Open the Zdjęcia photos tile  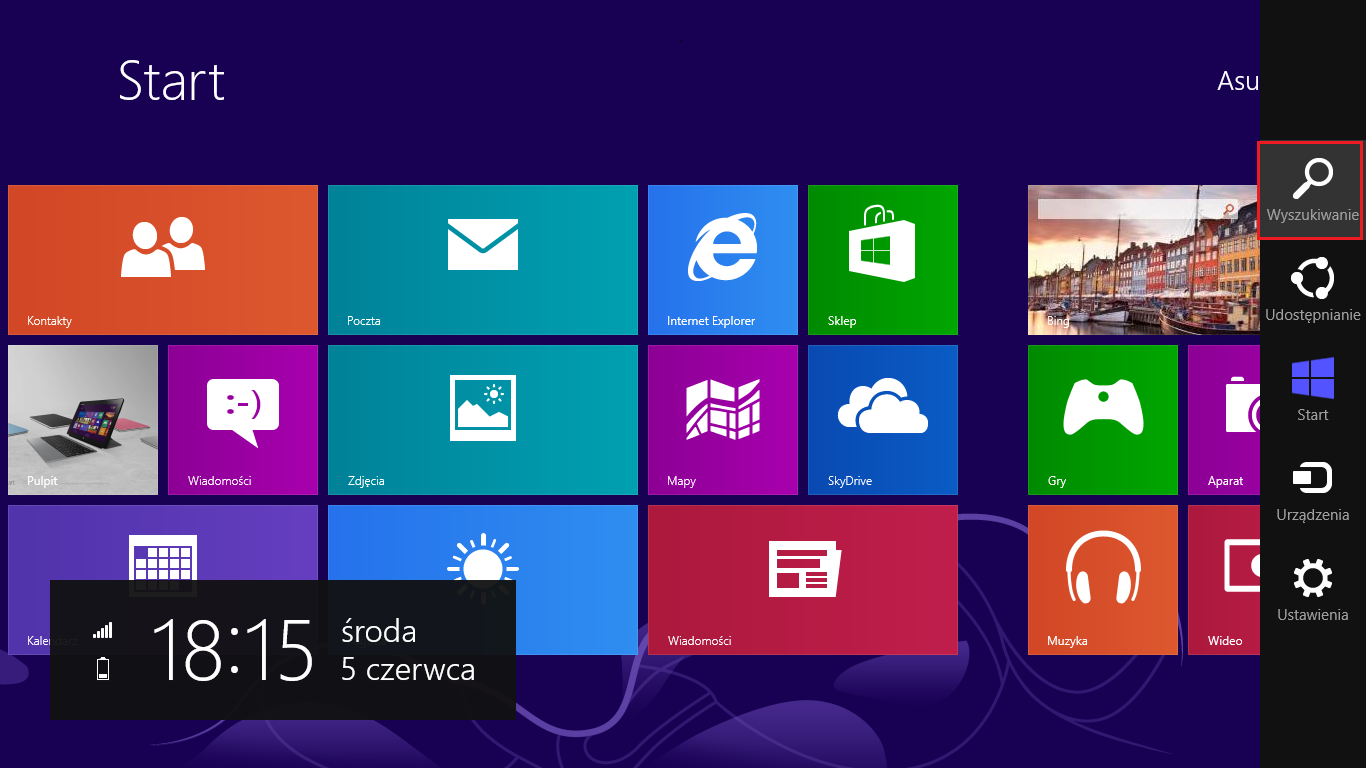click(x=483, y=420)
